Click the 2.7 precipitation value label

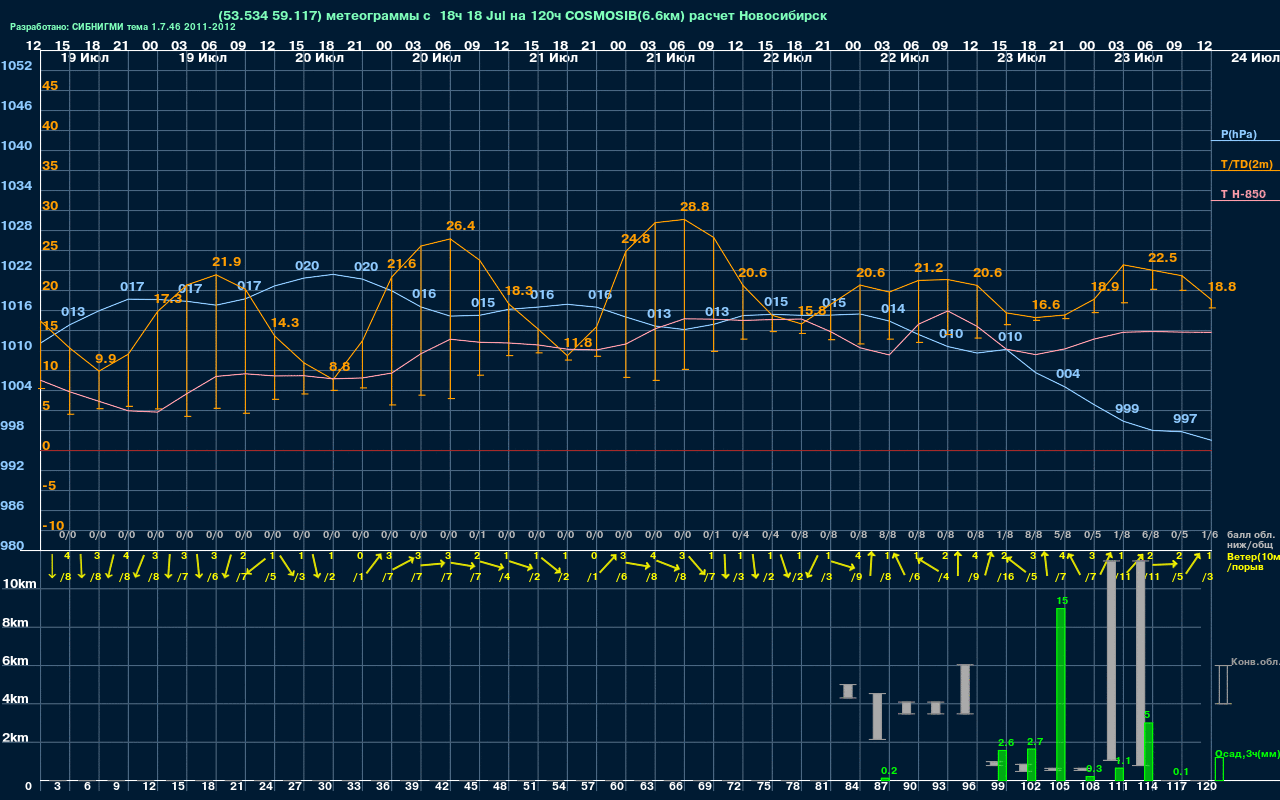(1035, 741)
